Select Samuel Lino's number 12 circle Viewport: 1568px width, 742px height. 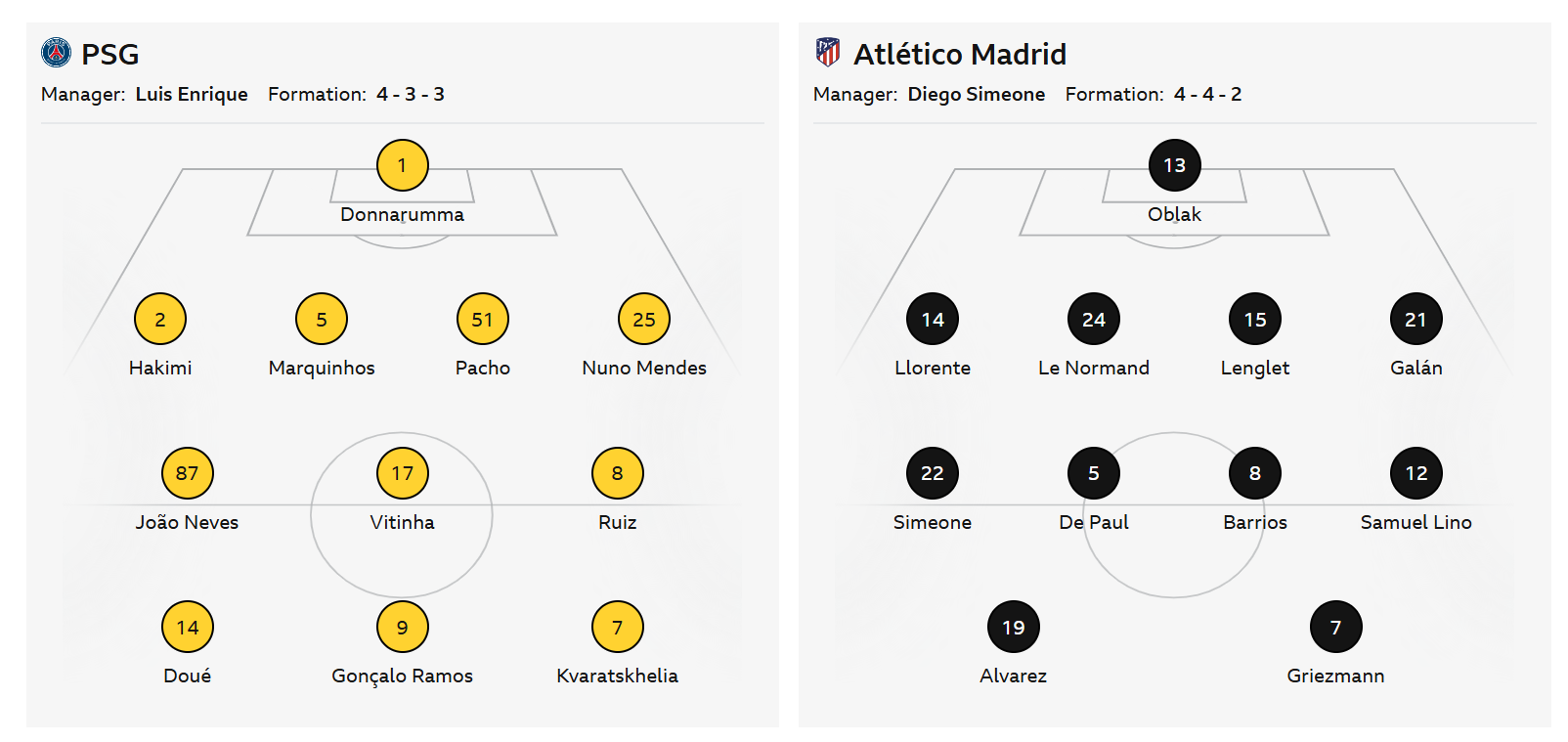tap(1416, 473)
